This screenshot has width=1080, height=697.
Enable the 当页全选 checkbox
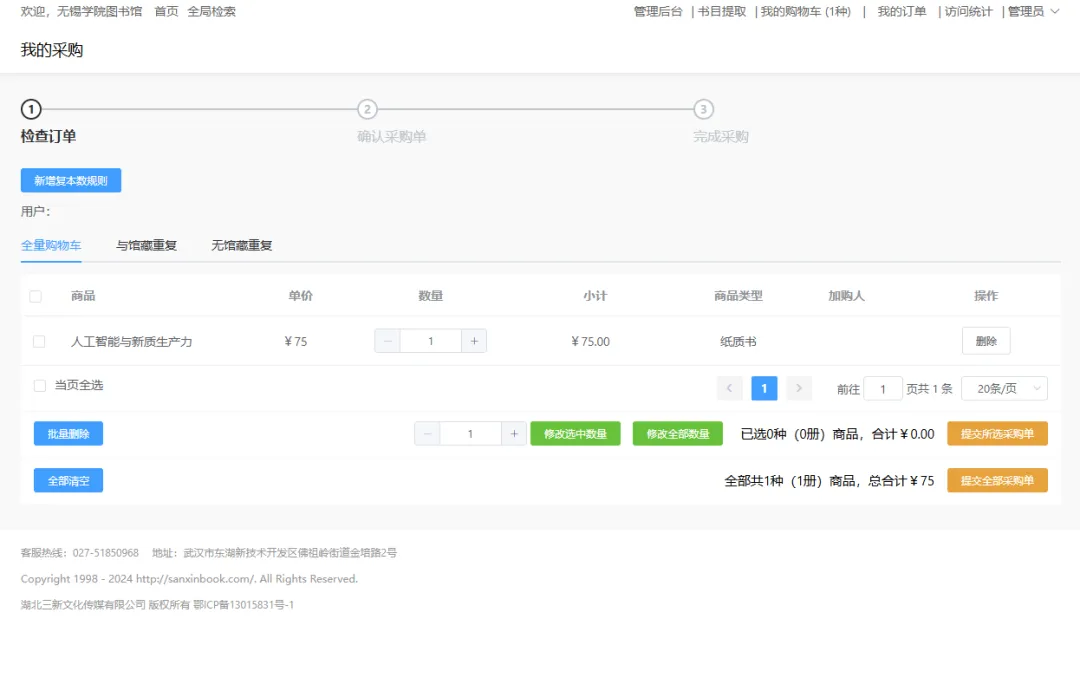(40, 386)
